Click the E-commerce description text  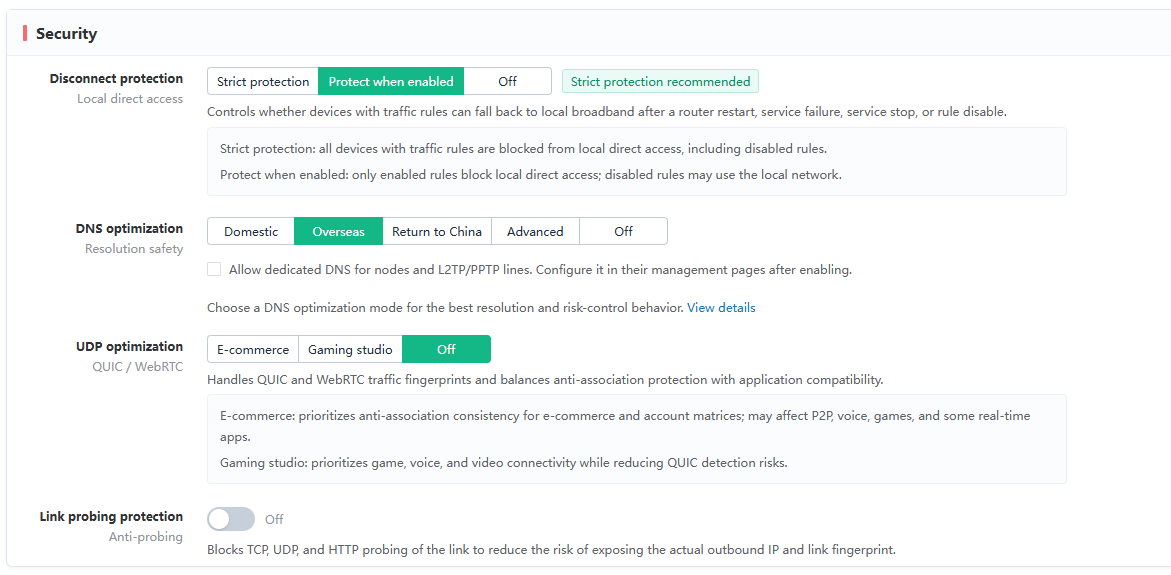click(x=626, y=426)
